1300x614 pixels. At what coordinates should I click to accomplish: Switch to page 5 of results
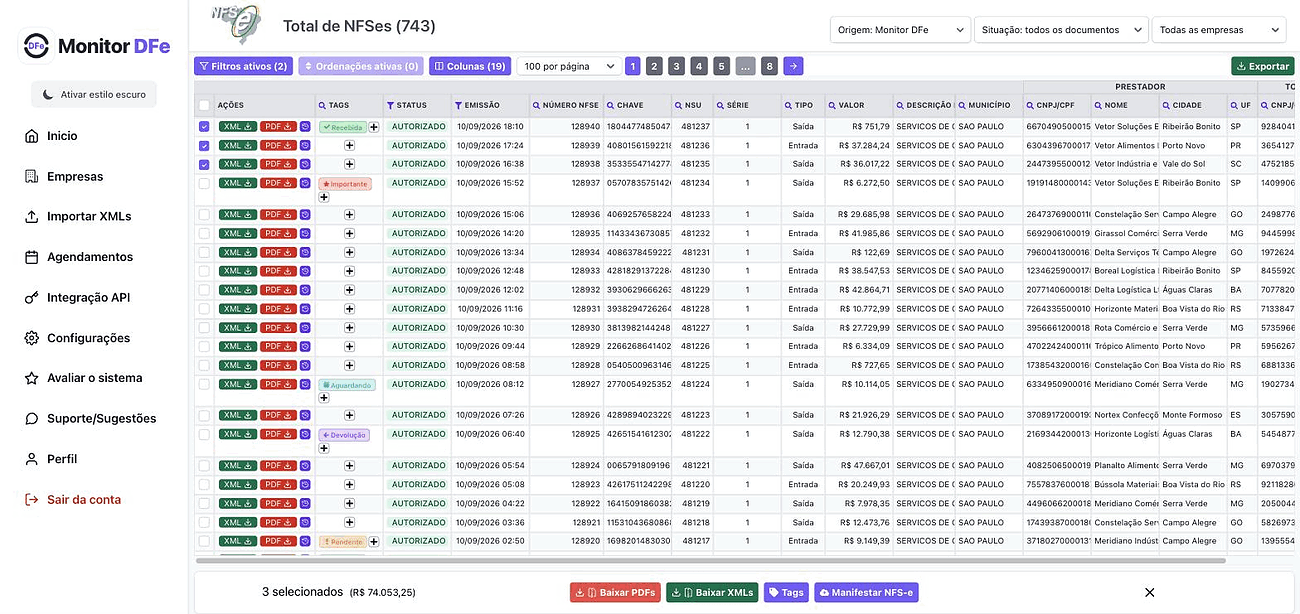pos(722,66)
